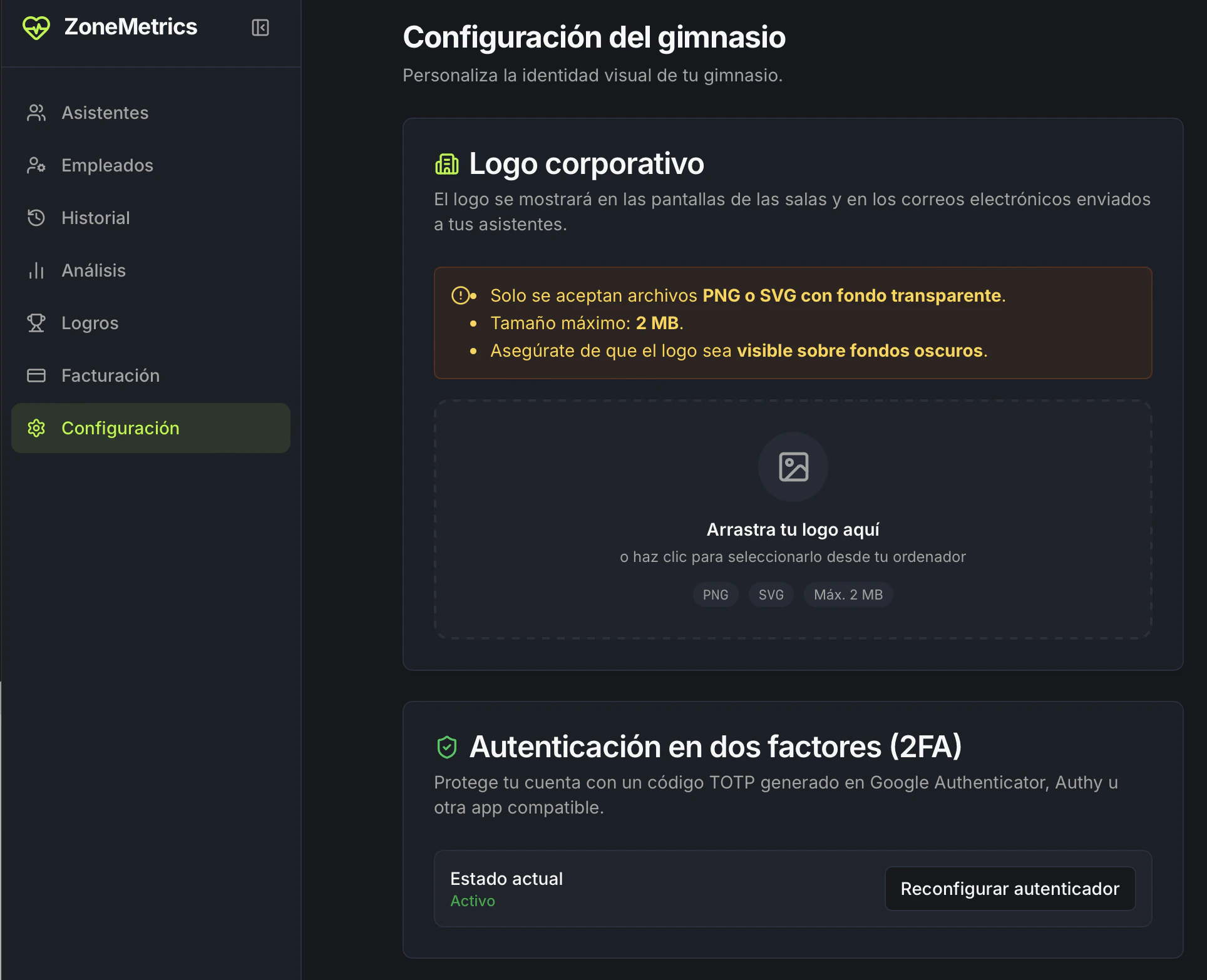Click the ZoneMetrics heart logo icon

[x=36, y=28]
